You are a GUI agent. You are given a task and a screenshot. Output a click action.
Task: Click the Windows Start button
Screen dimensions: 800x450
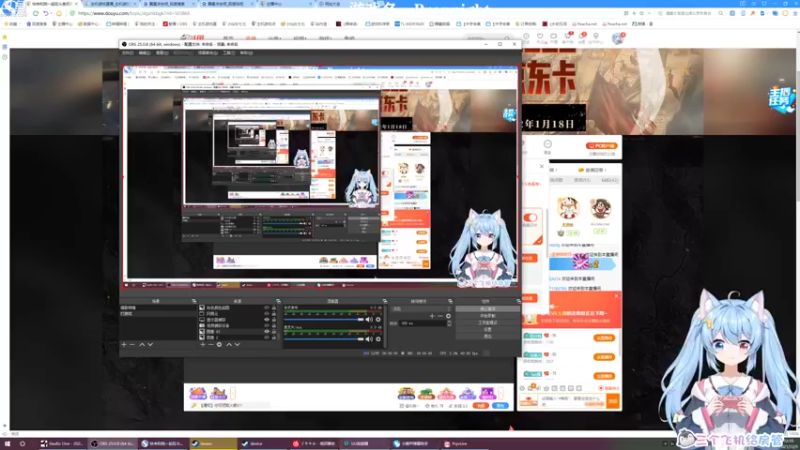pyautogui.click(x=7, y=444)
